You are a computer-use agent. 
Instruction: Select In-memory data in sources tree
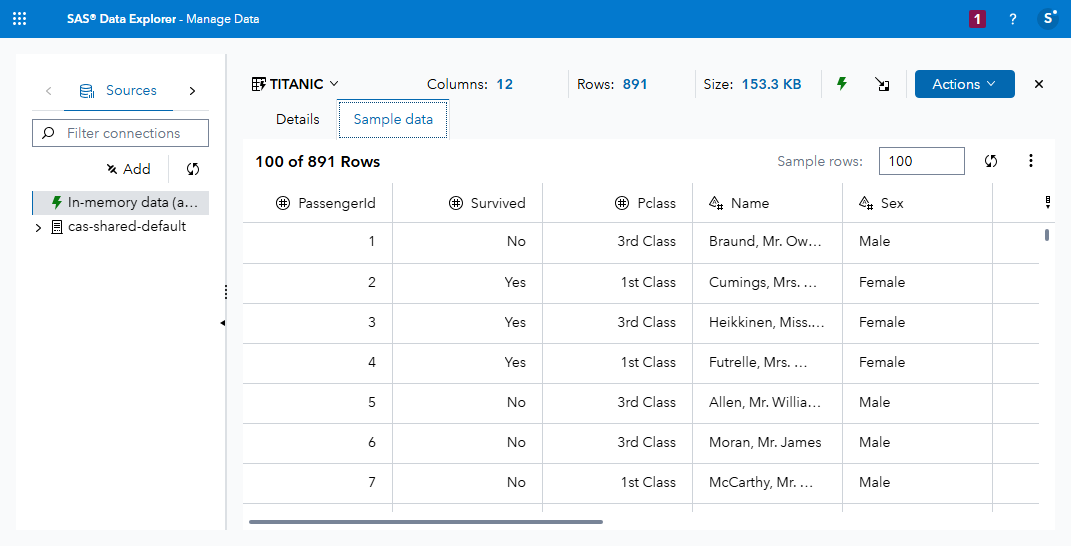(131, 202)
